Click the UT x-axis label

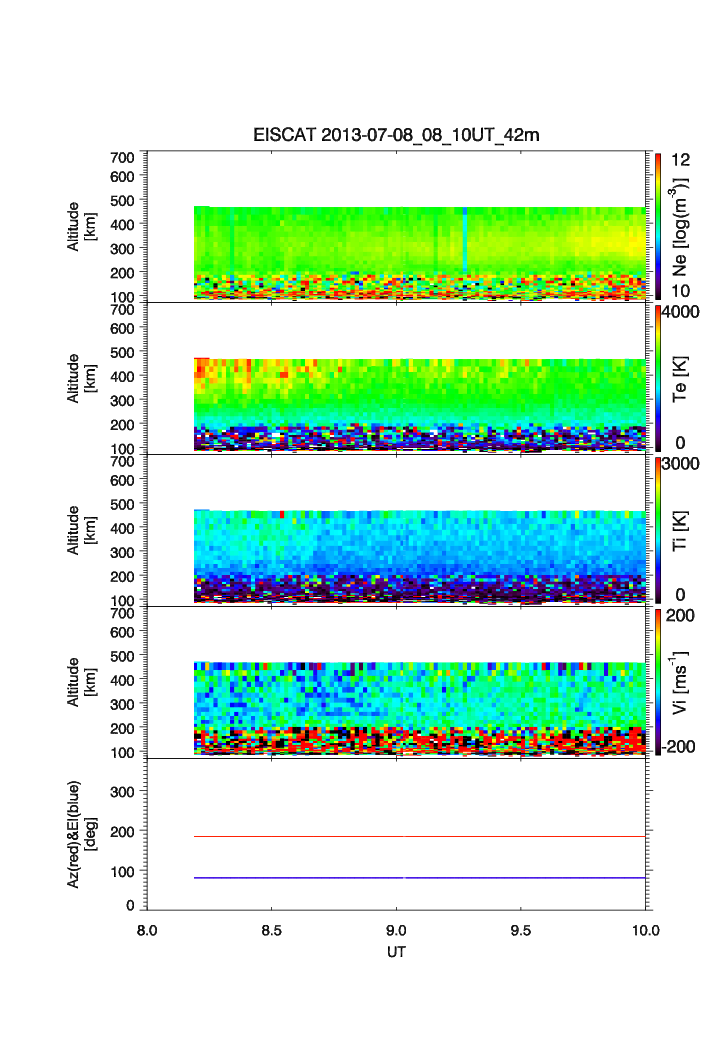click(x=396, y=952)
